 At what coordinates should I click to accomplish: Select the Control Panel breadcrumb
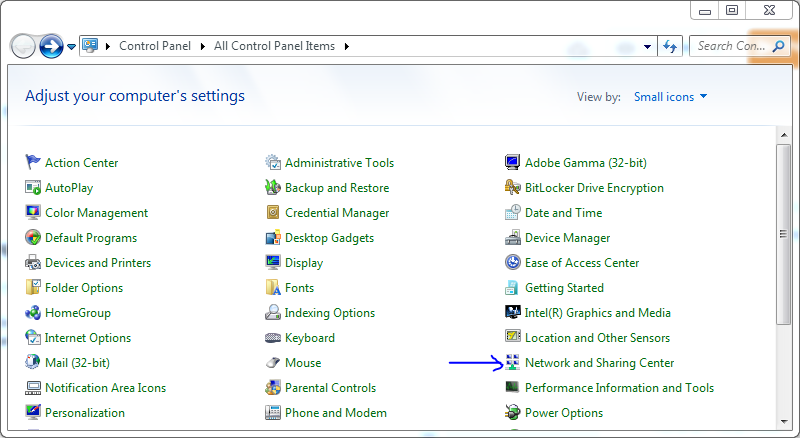[155, 46]
